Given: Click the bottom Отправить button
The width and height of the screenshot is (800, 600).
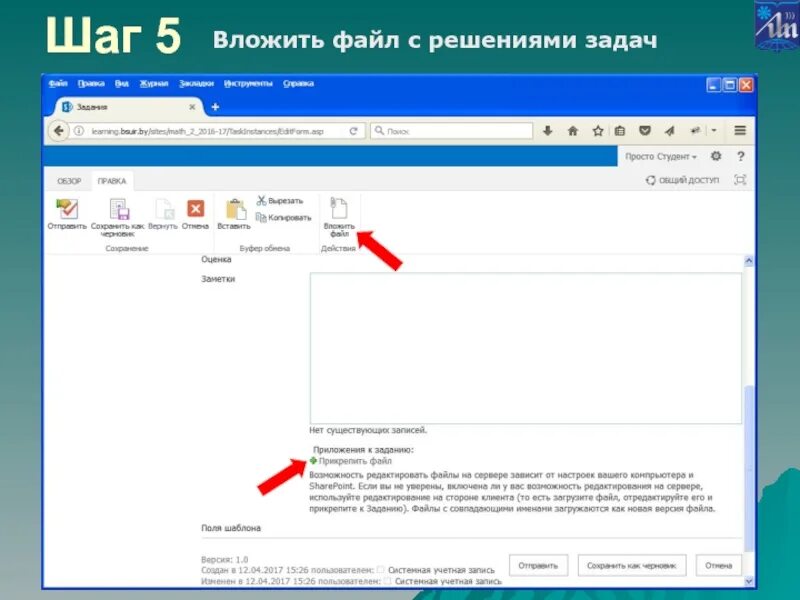Looking at the screenshot, I should click(x=538, y=565).
